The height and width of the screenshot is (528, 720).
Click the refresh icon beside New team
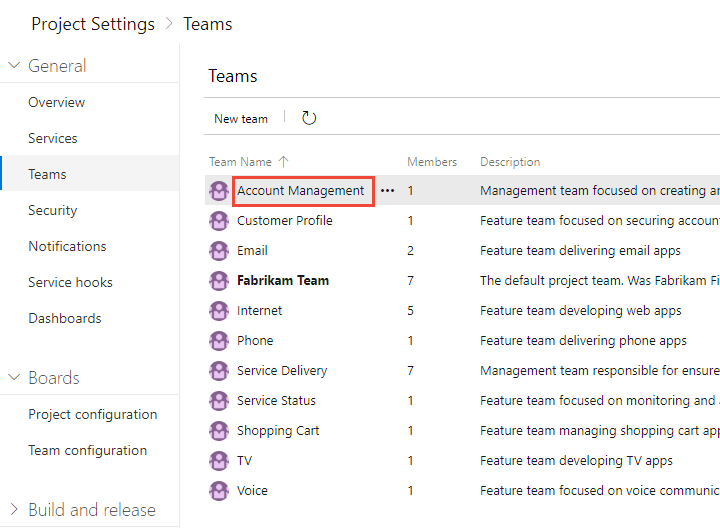pos(309,118)
